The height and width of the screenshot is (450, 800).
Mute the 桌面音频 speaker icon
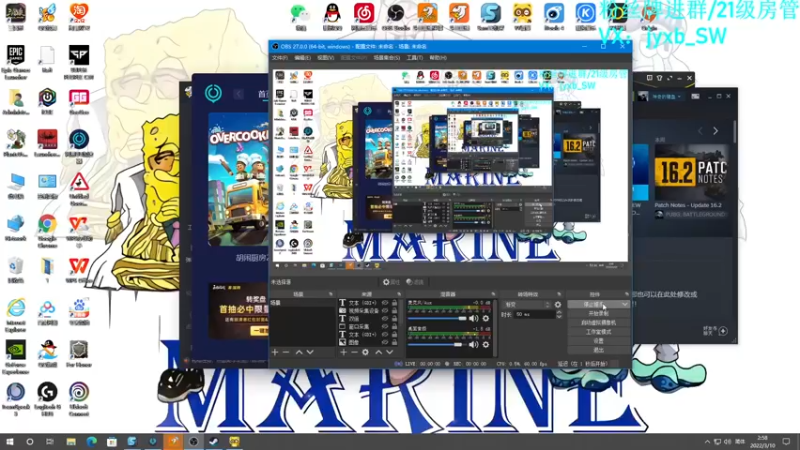pos(474,345)
